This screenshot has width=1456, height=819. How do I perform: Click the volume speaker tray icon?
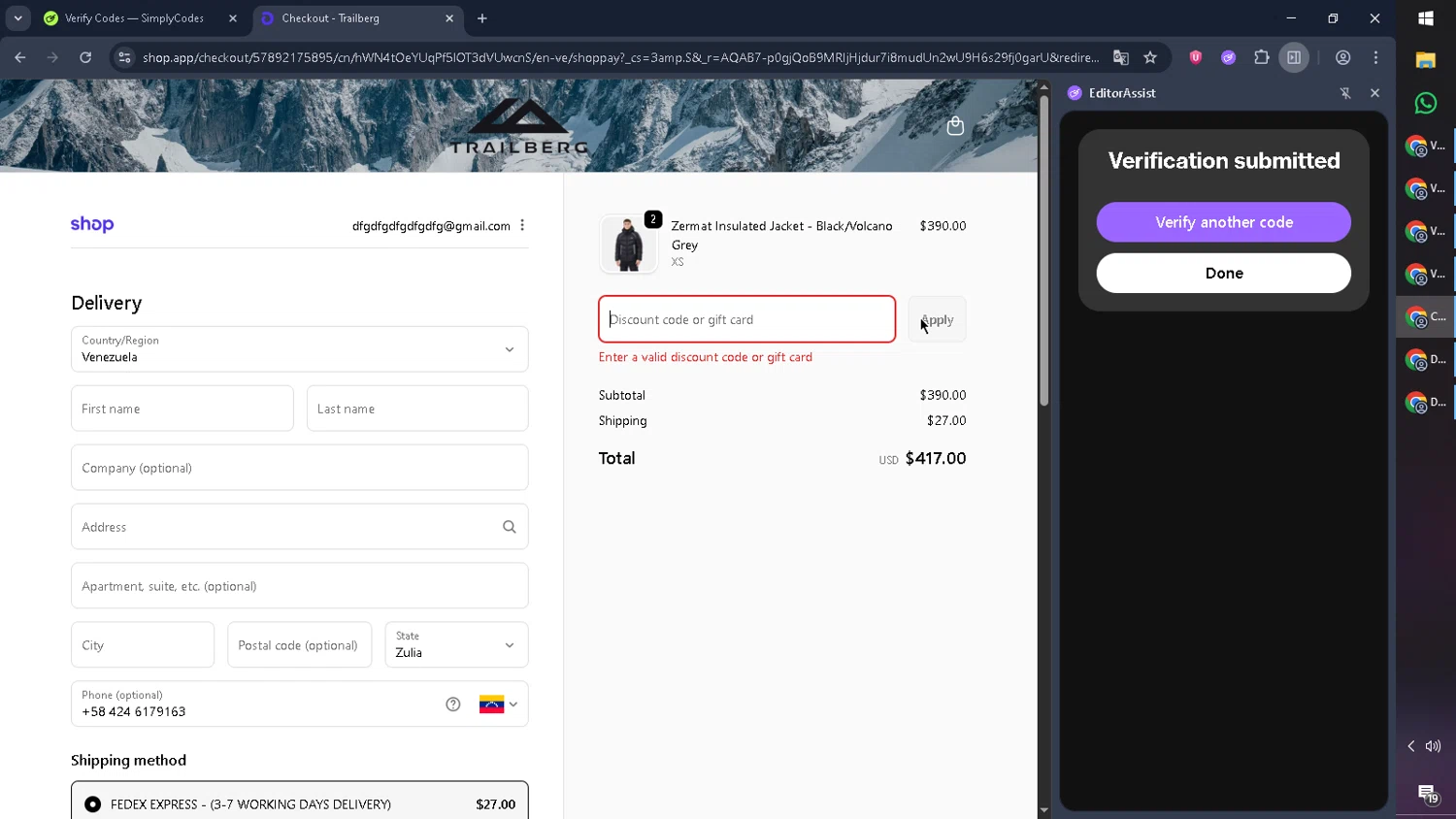1434,746
